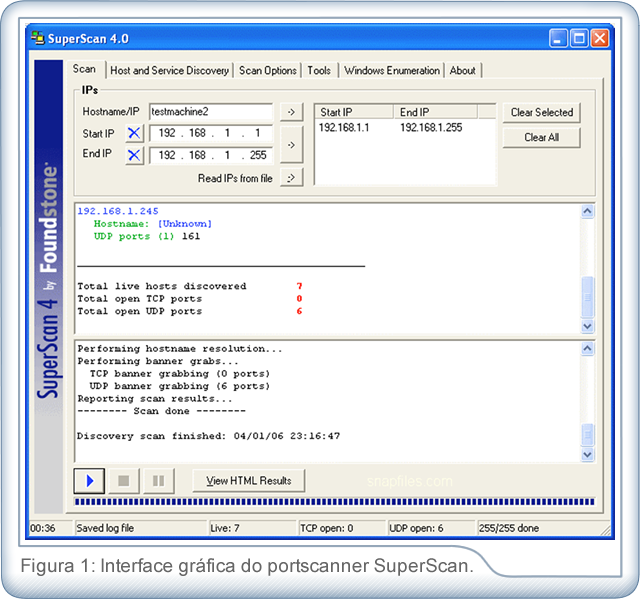The height and width of the screenshot is (599, 640).
Task: Pause the scan with the pause button
Action: point(158,481)
